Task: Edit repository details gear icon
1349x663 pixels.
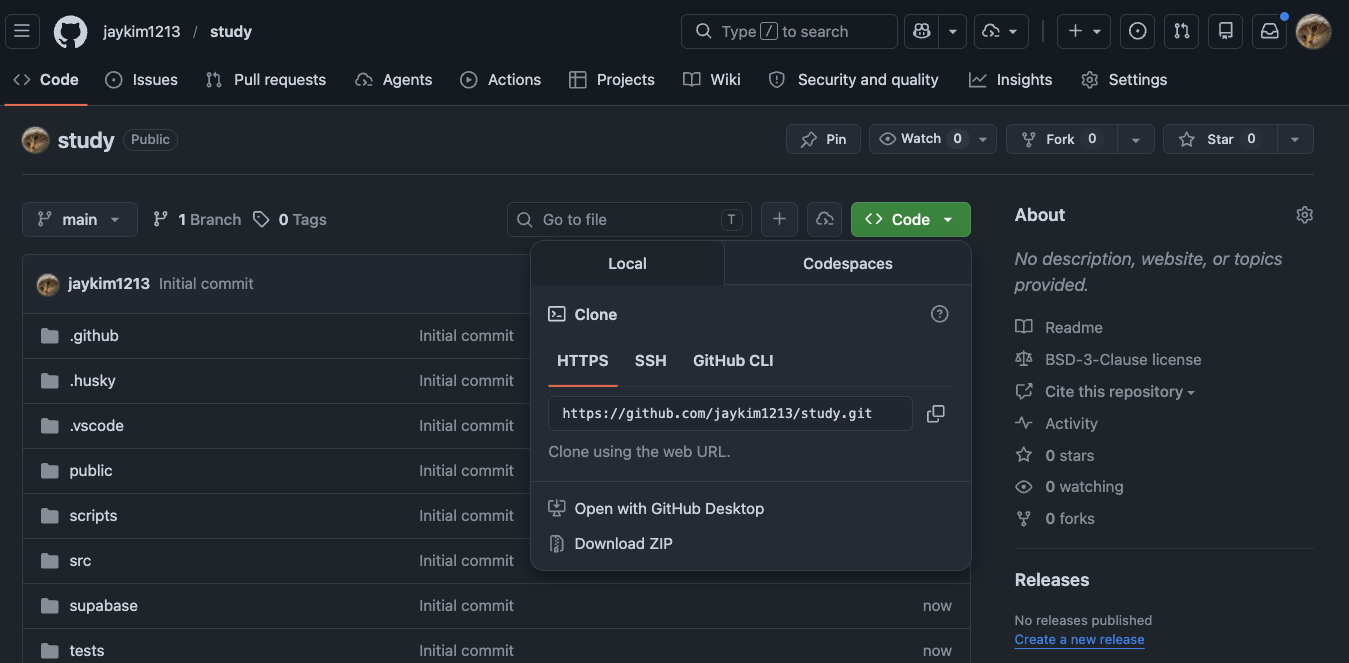Action: [x=1304, y=215]
